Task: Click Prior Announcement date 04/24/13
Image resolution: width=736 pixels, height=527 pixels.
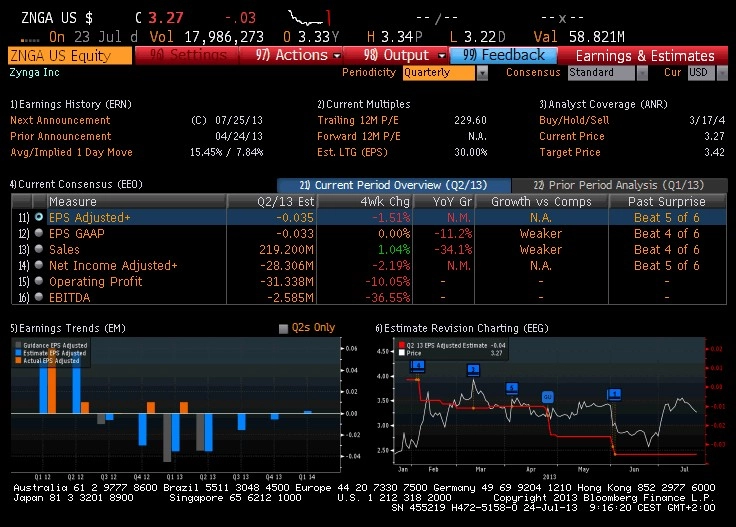Action: coord(239,136)
